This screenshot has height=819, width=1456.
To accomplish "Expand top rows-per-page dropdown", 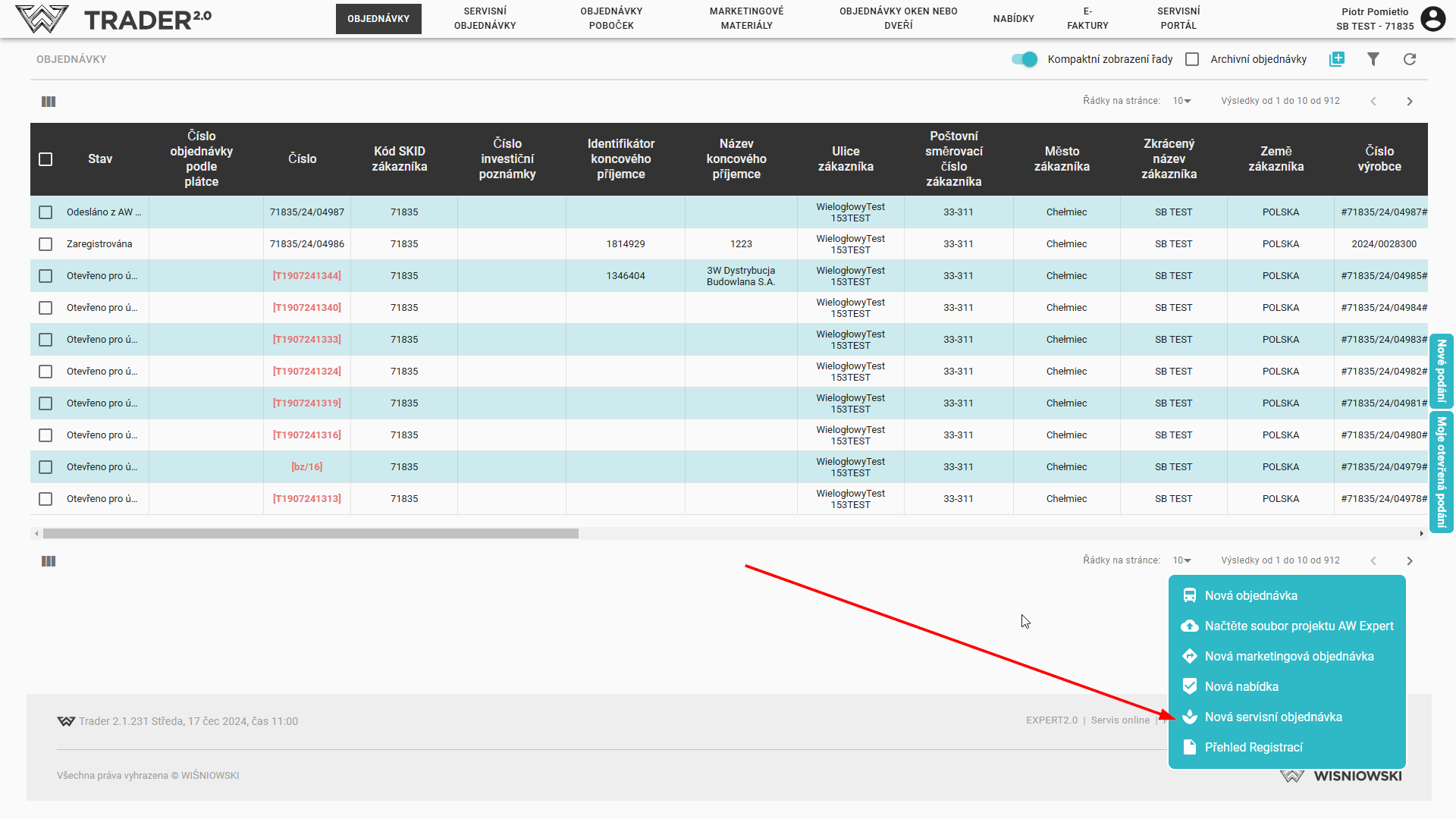I will (x=1181, y=101).
